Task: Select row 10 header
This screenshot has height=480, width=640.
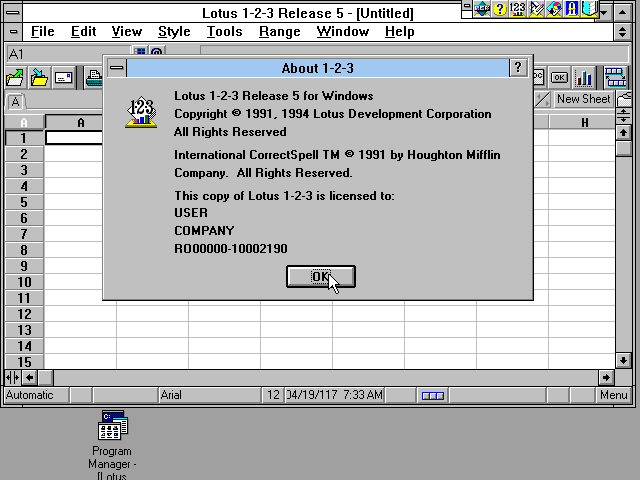Action: pos(24,282)
